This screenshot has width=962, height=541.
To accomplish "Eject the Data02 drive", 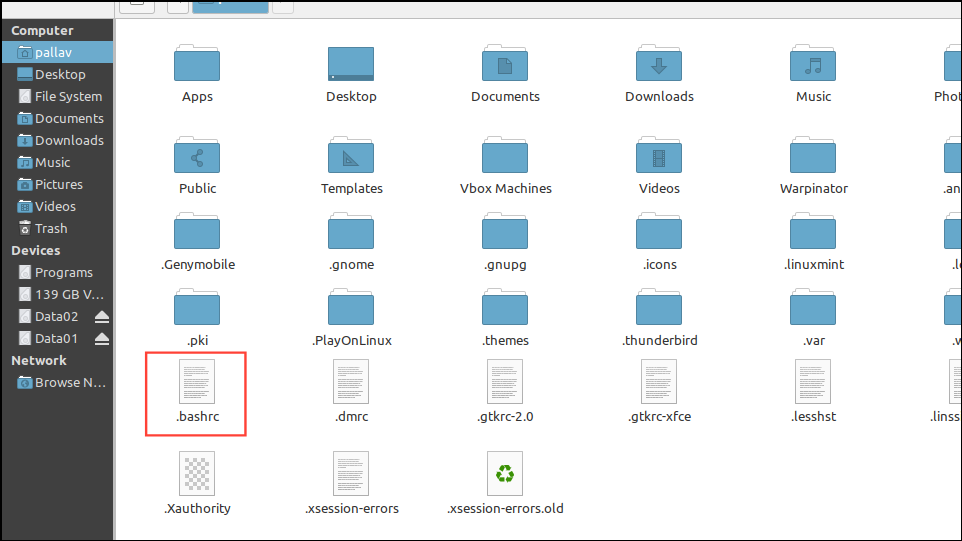I will (102, 317).
